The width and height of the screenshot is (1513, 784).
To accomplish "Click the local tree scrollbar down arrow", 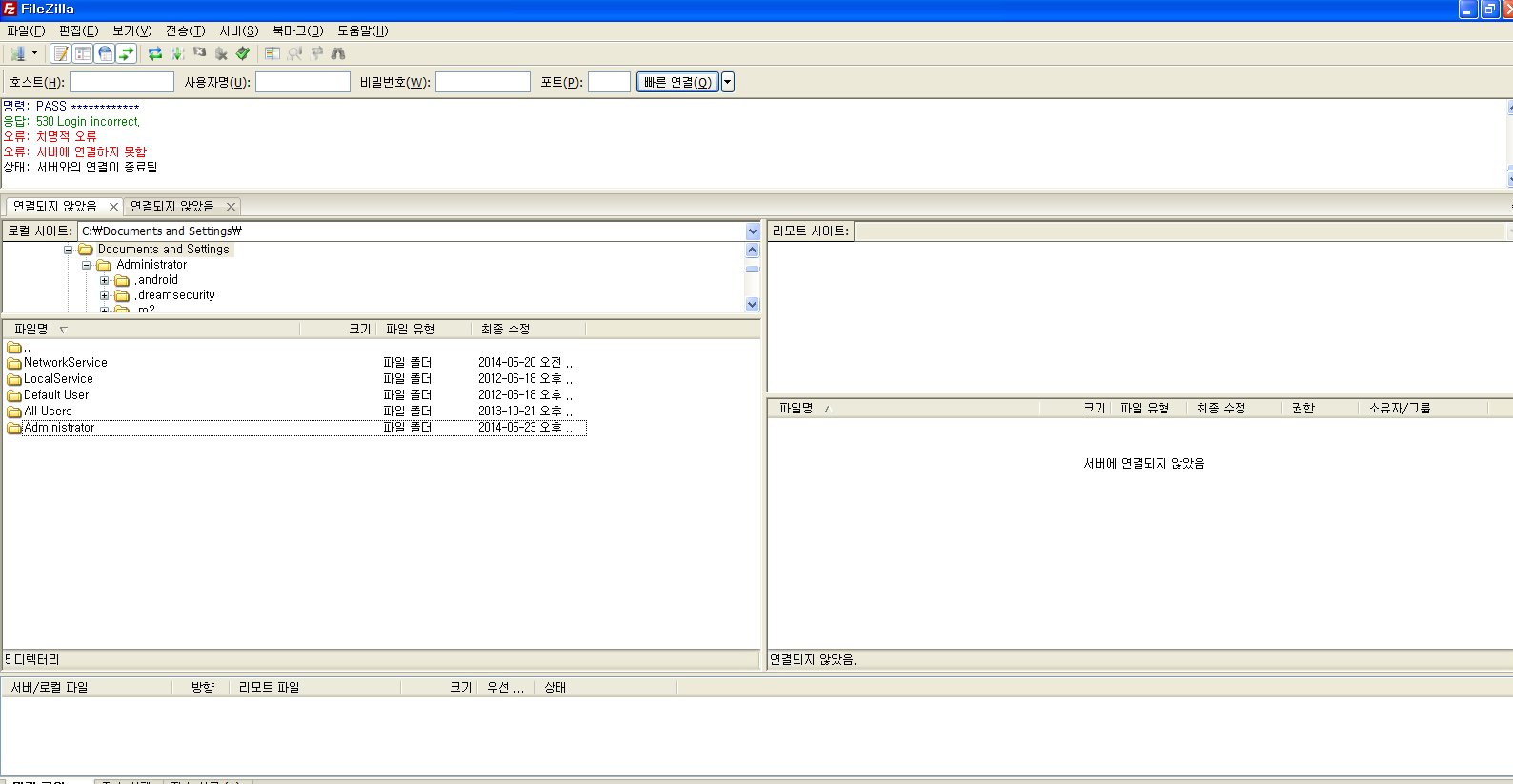I will click(x=753, y=305).
